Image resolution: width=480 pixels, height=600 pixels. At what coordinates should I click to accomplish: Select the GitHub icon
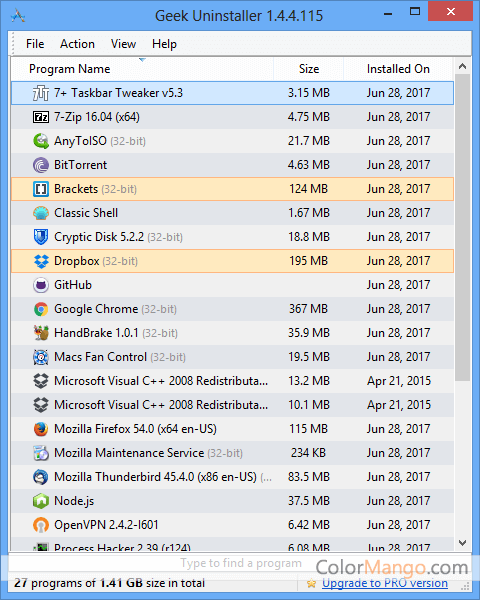tap(41, 285)
